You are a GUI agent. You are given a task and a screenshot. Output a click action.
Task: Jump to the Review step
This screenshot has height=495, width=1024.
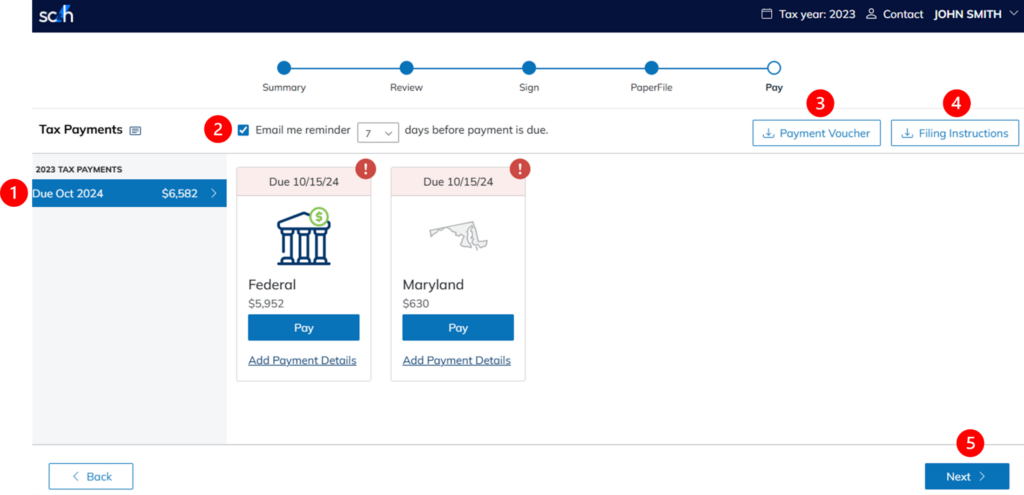tap(406, 68)
